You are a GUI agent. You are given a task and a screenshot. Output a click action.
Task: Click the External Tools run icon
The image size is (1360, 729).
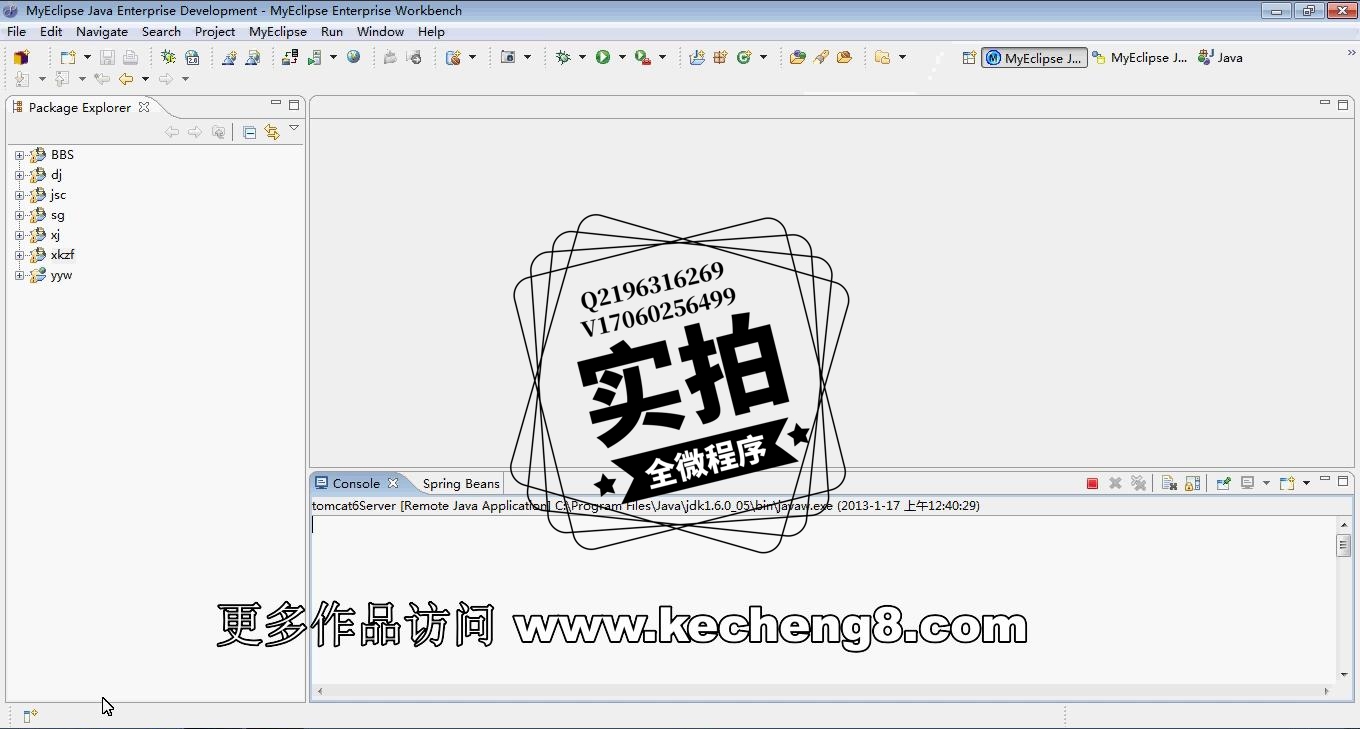(x=643, y=58)
